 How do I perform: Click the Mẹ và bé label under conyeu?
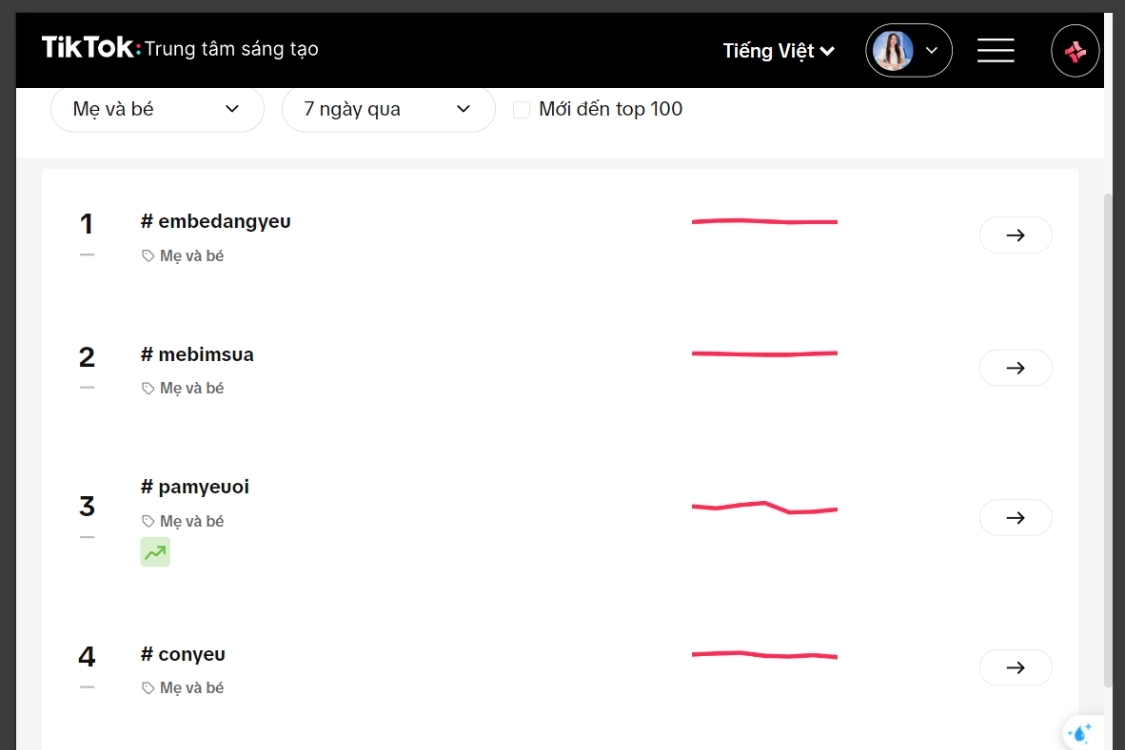click(x=192, y=688)
